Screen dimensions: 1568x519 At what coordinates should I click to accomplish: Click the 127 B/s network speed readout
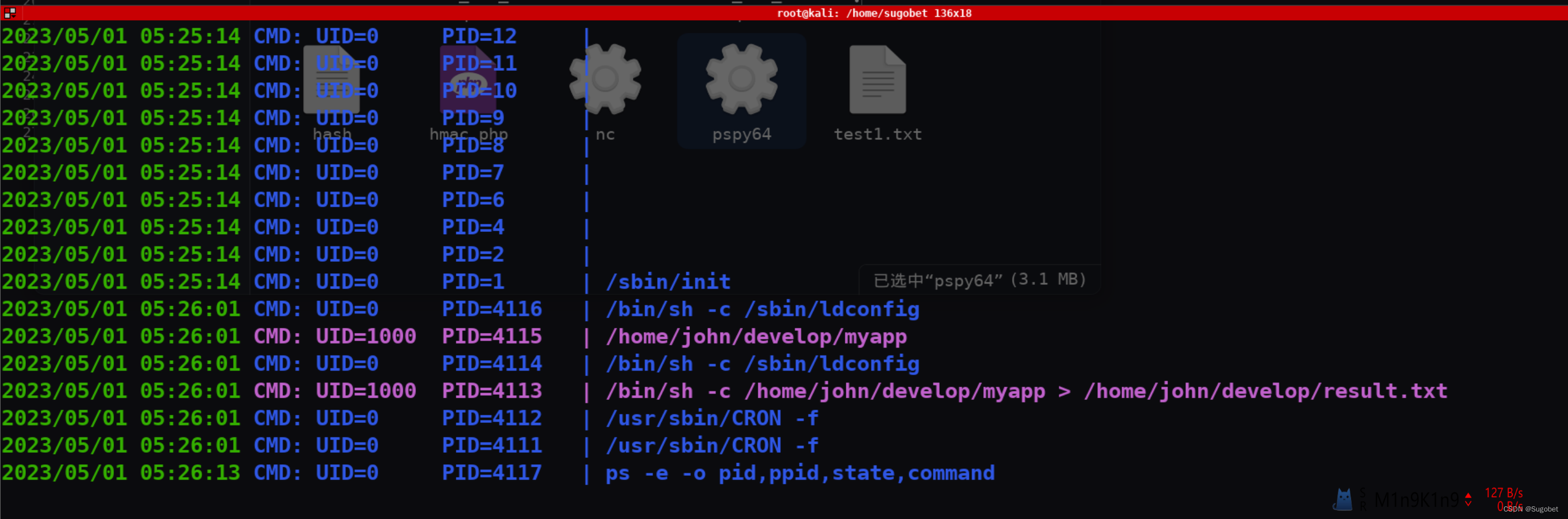[1504, 493]
